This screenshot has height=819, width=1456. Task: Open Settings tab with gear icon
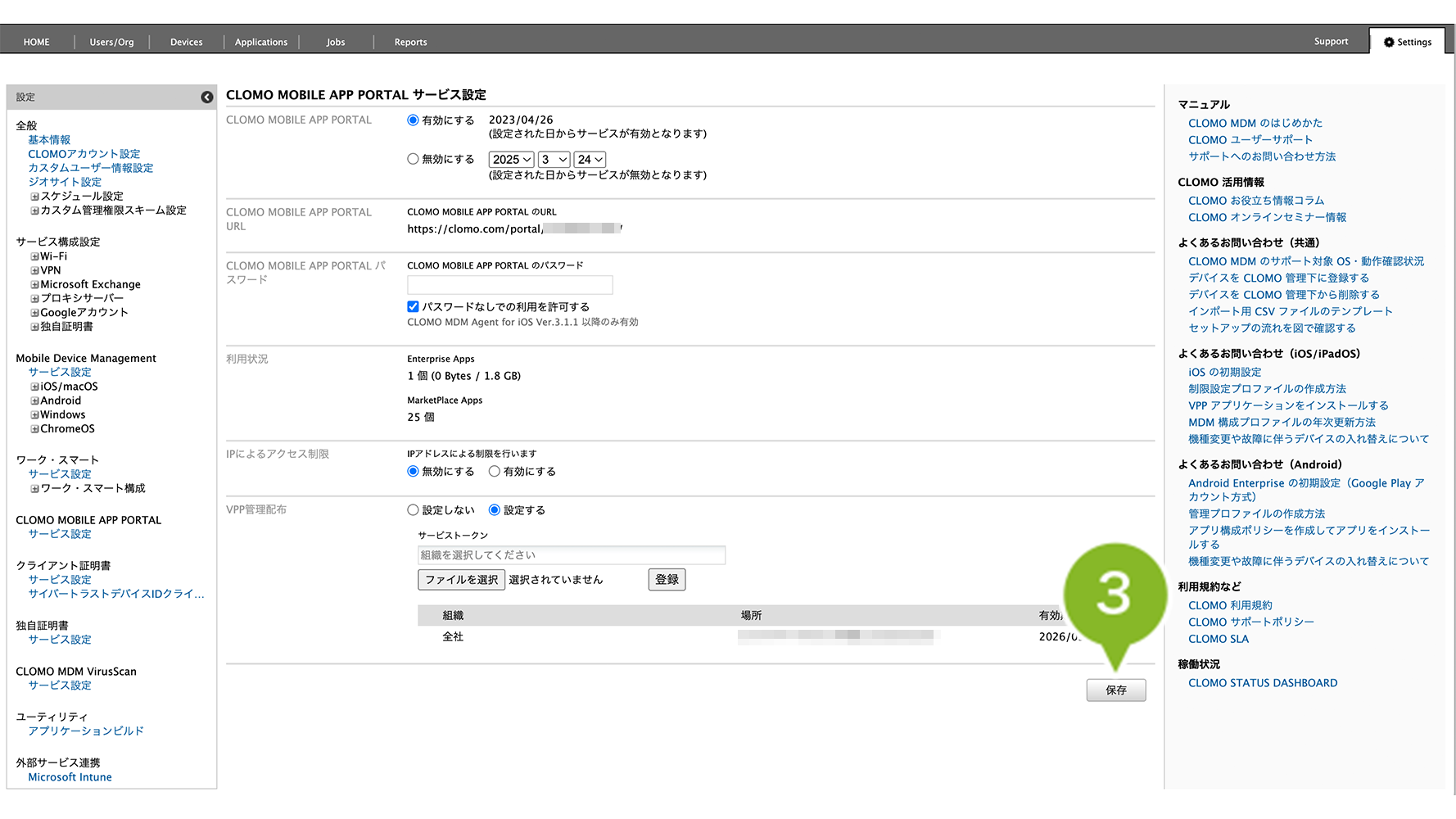(x=1407, y=42)
